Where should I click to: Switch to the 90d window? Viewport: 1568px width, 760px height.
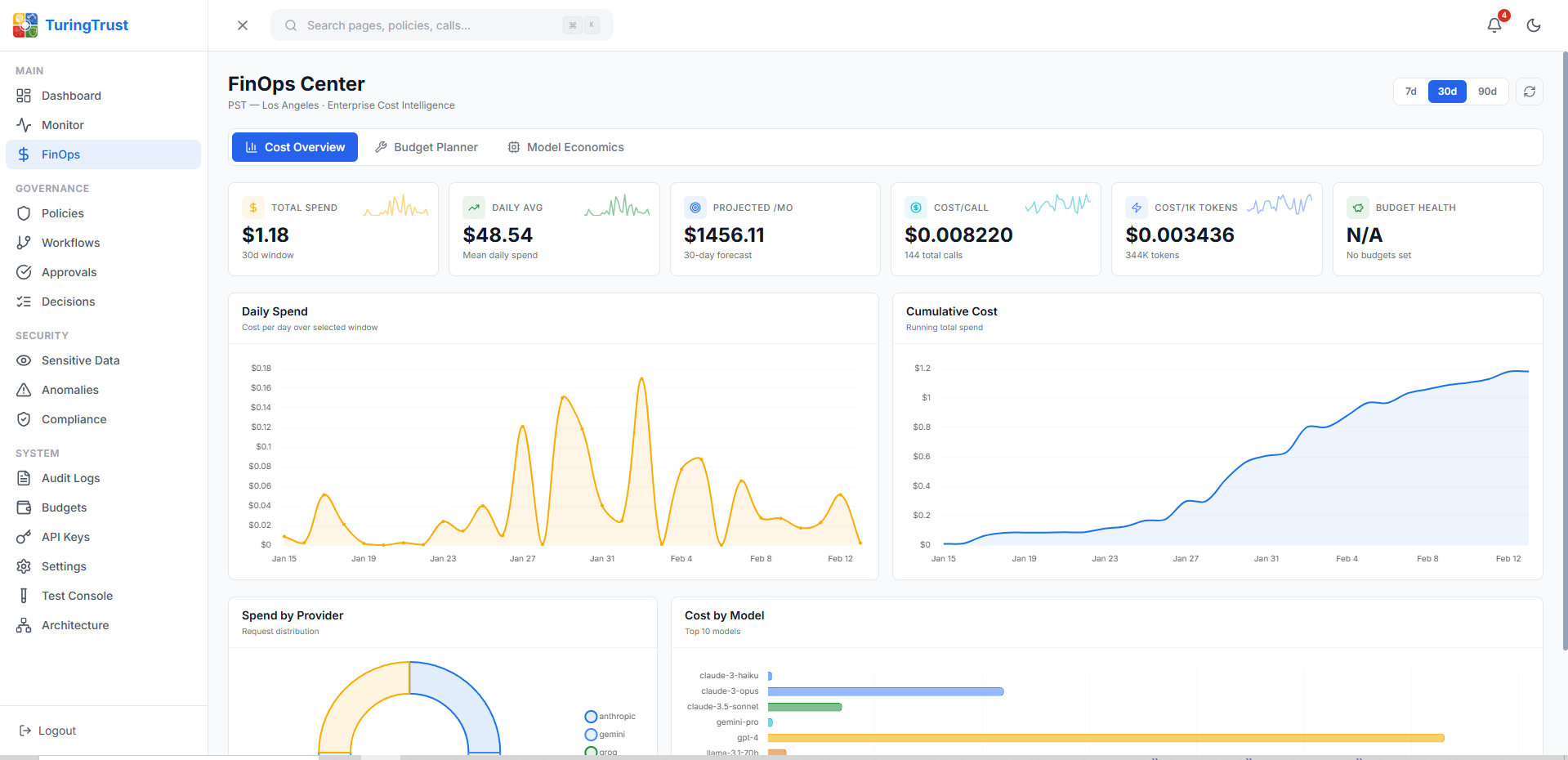[x=1487, y=92]
